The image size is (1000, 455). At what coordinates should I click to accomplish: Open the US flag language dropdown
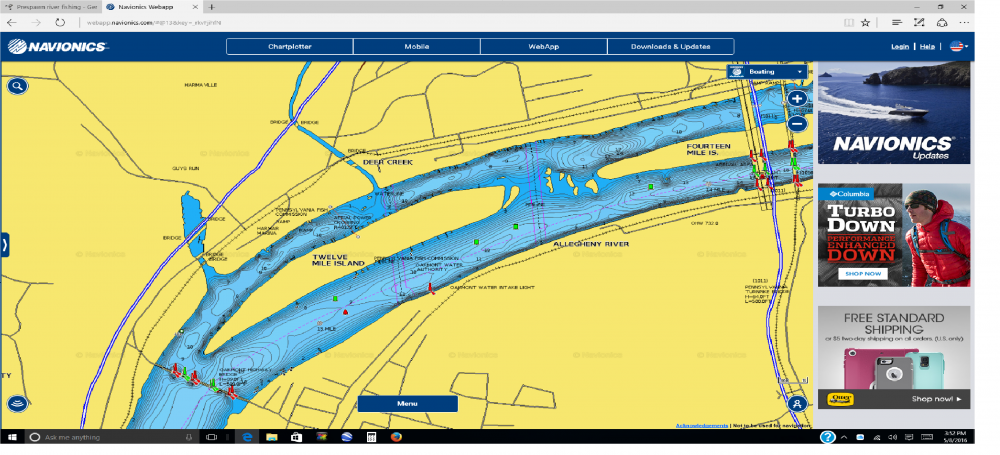tap(959, 47)
